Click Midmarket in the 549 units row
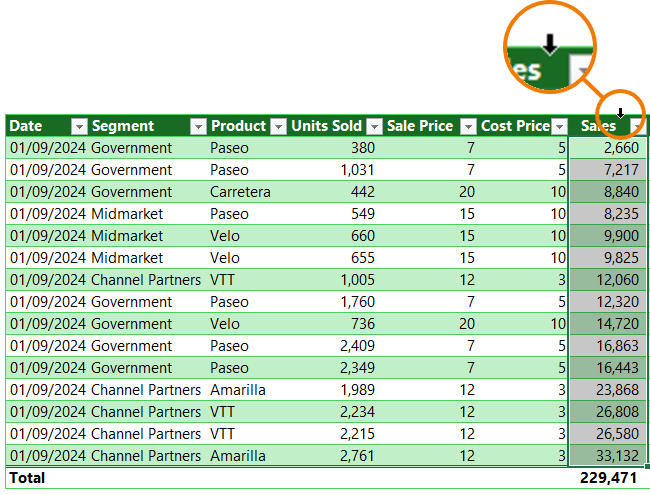This screenshot has width=650, height=495. tap(127, 214)
